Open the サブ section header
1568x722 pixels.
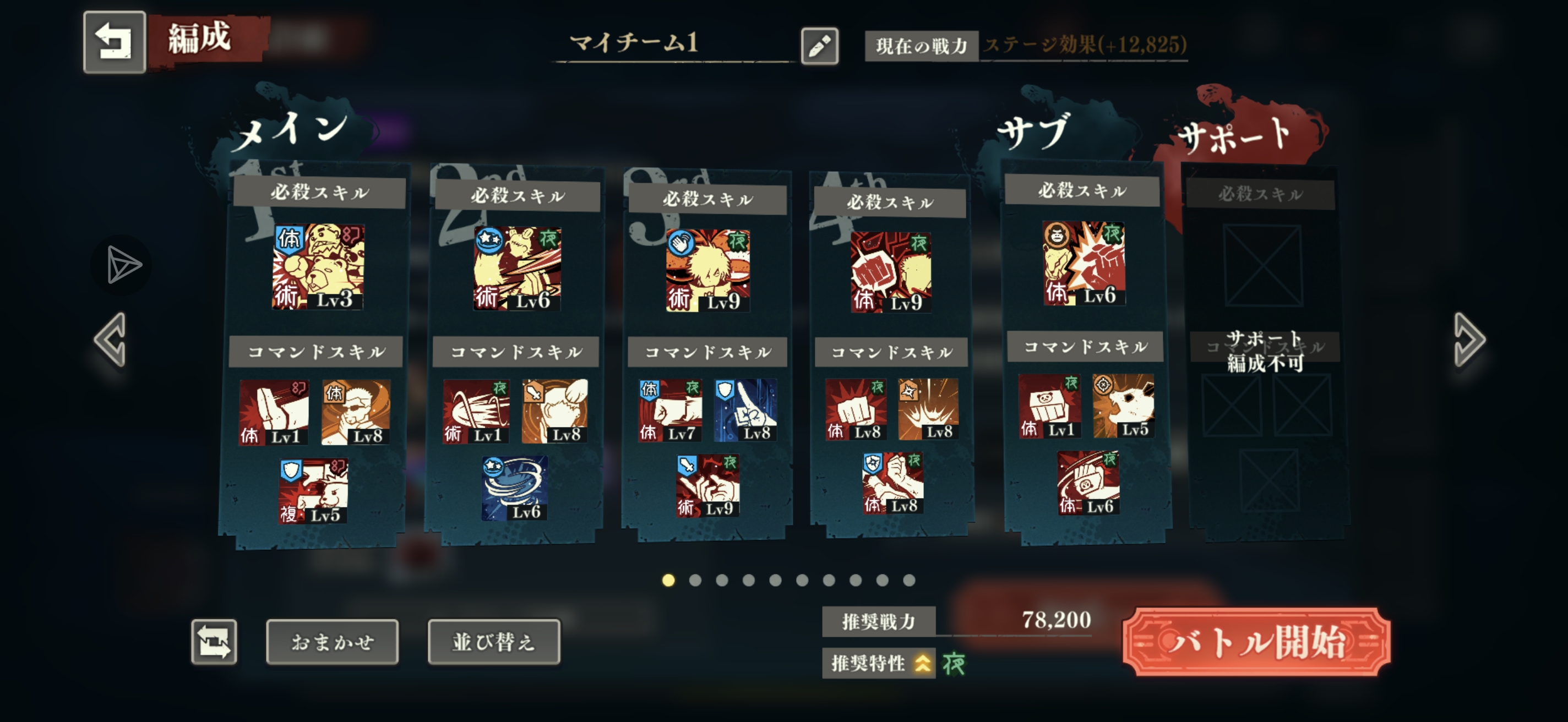(x=1033, y=132)
